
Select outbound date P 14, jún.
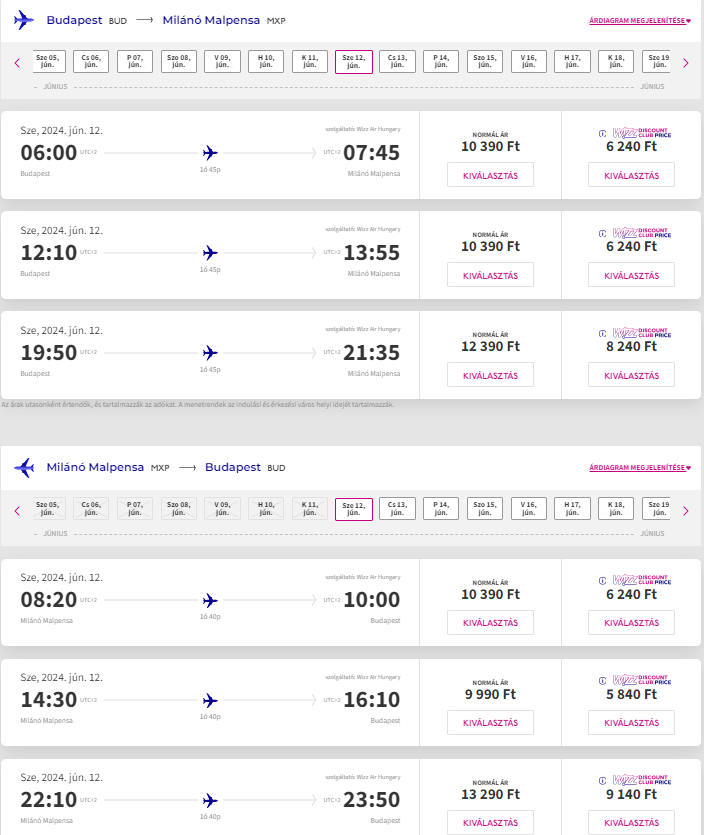point(441,61)
